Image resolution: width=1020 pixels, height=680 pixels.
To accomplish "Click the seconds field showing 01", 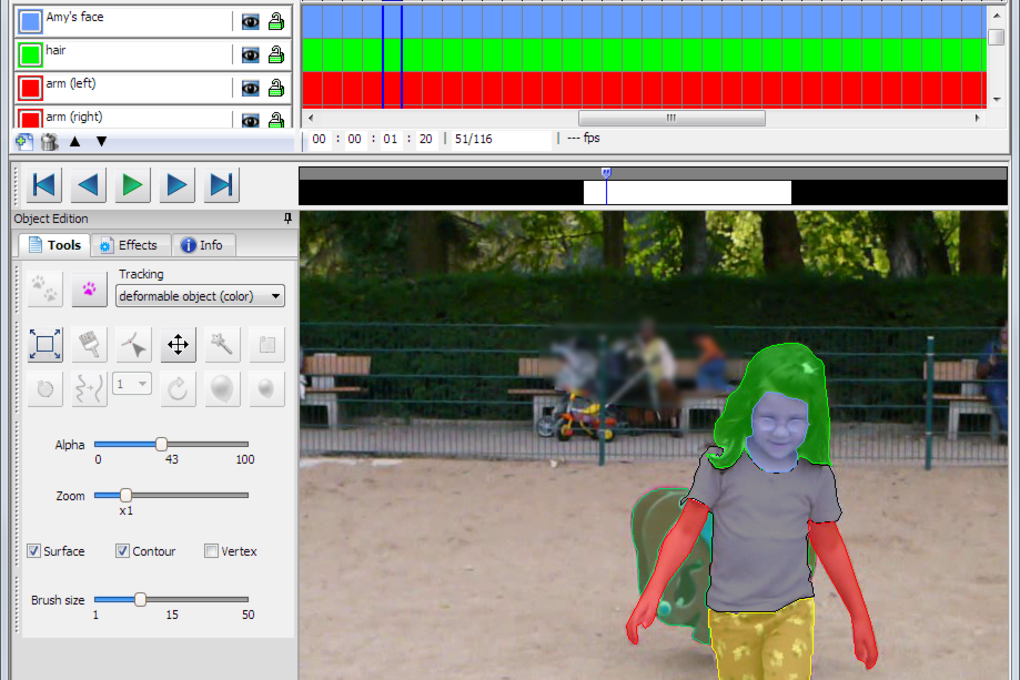I will pyautogui.click(x=390, y=139).
